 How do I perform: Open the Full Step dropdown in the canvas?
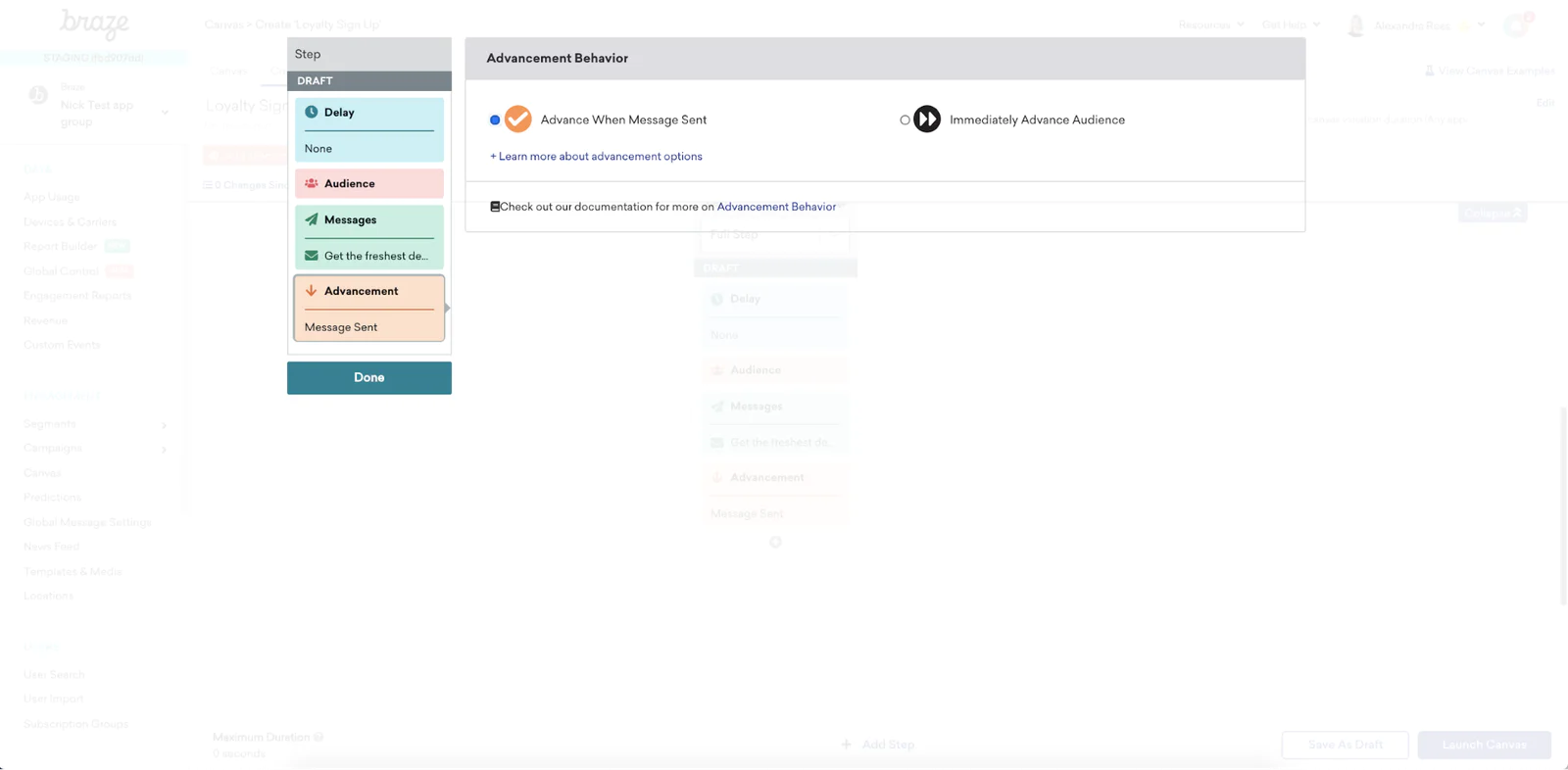[775, 235]
